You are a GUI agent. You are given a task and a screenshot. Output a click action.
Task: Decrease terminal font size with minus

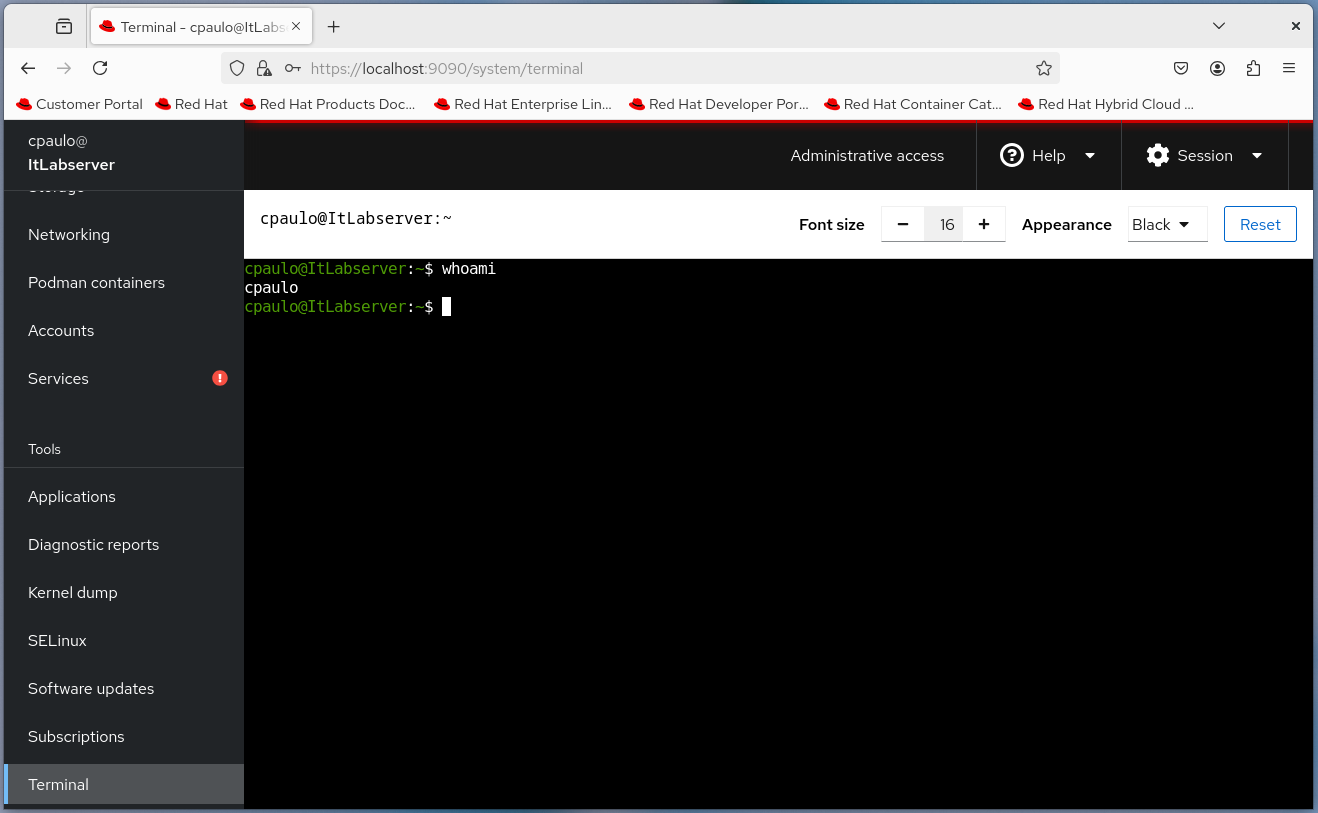click(x=903, y=224)
